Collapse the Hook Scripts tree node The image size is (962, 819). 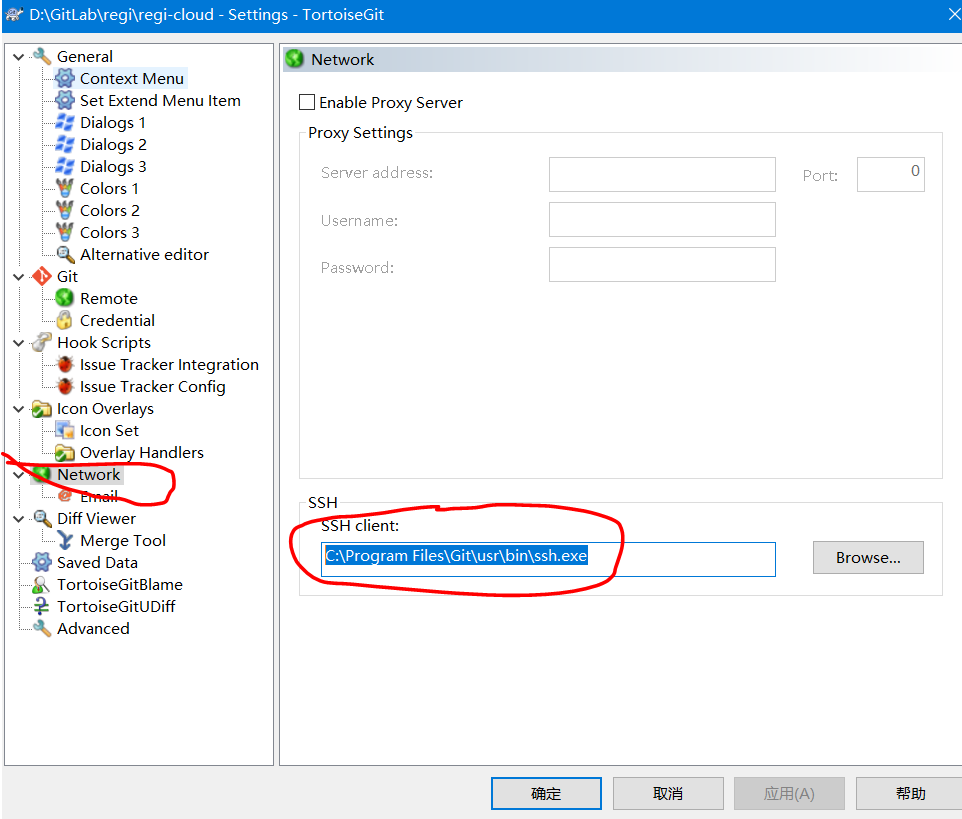18,343
